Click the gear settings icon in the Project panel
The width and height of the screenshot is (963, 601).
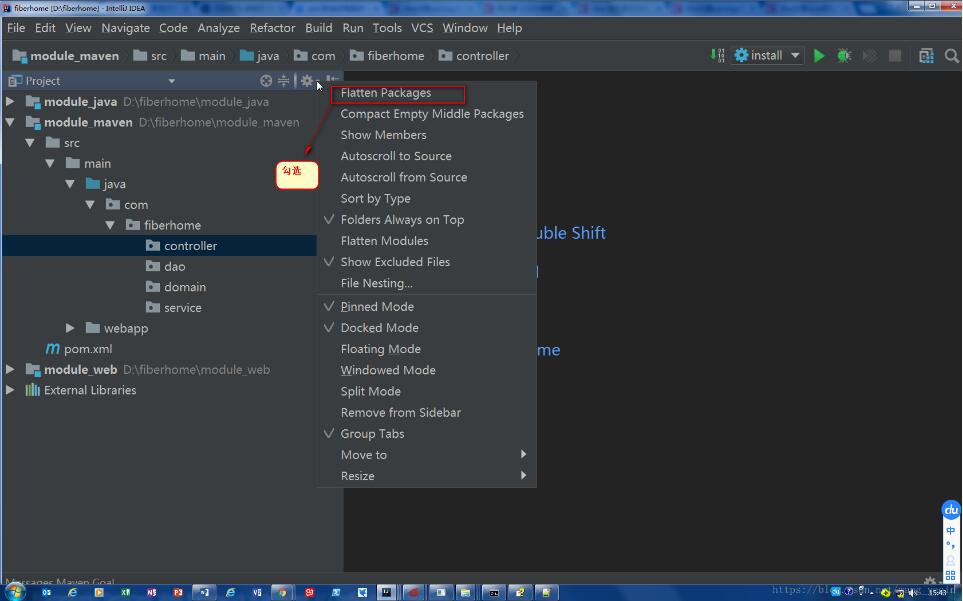click(x=306, y=80)
